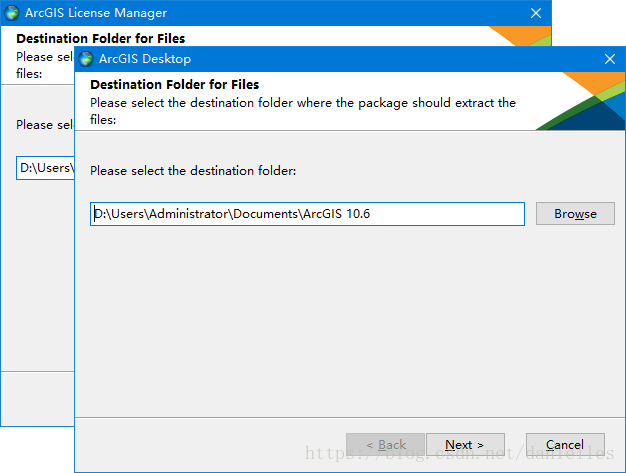Click the "Please select the destination folder:" label
Image resolution: width=626 pixels, height=473 pixels.
[193, 171]
